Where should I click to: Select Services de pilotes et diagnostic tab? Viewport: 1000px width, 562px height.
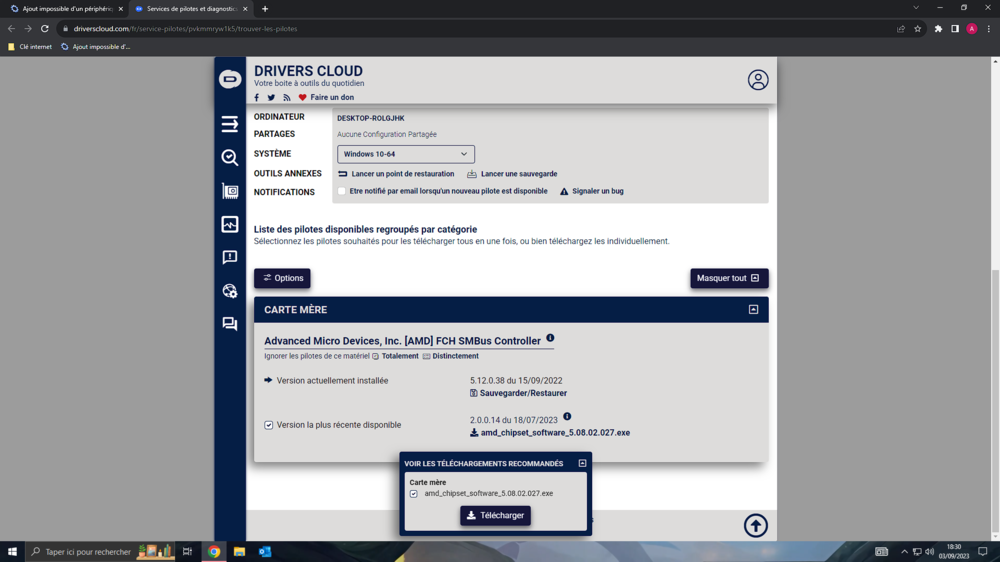click(191, 9)
